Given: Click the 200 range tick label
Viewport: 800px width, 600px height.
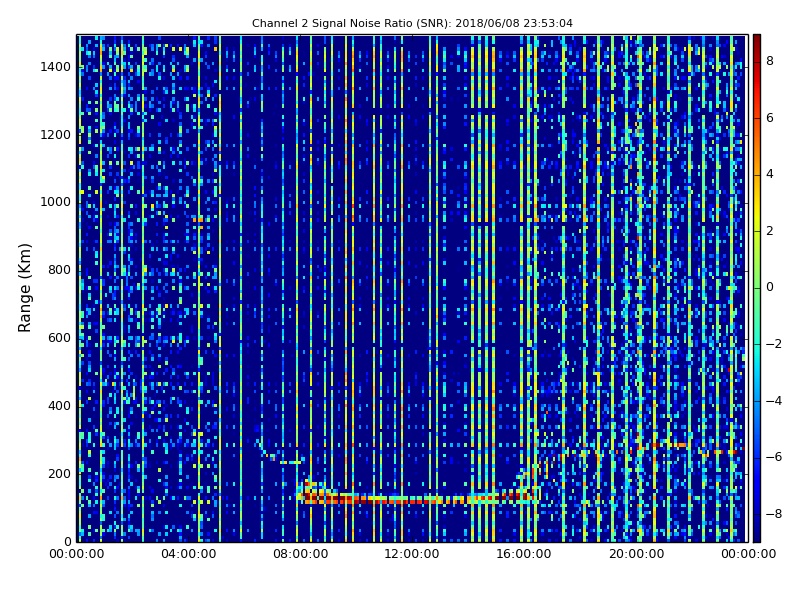Looking at the screenshot, I should tap(59, 473).
